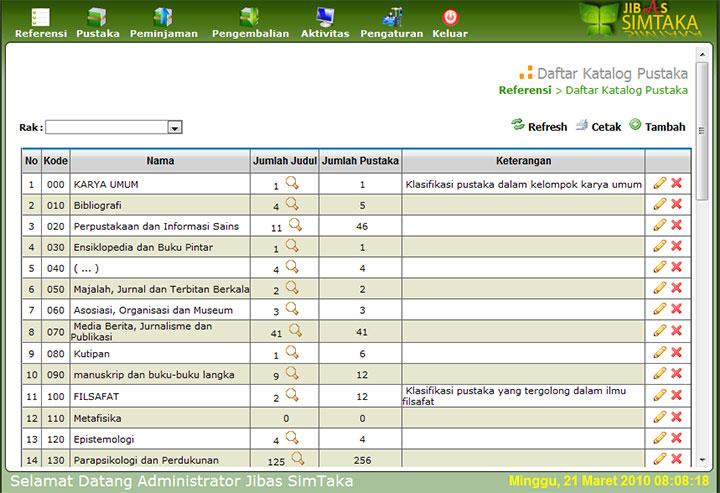
Task: Edit the Metafisika catalog entry
Action: pyautogui.click(x=660, y=417)
